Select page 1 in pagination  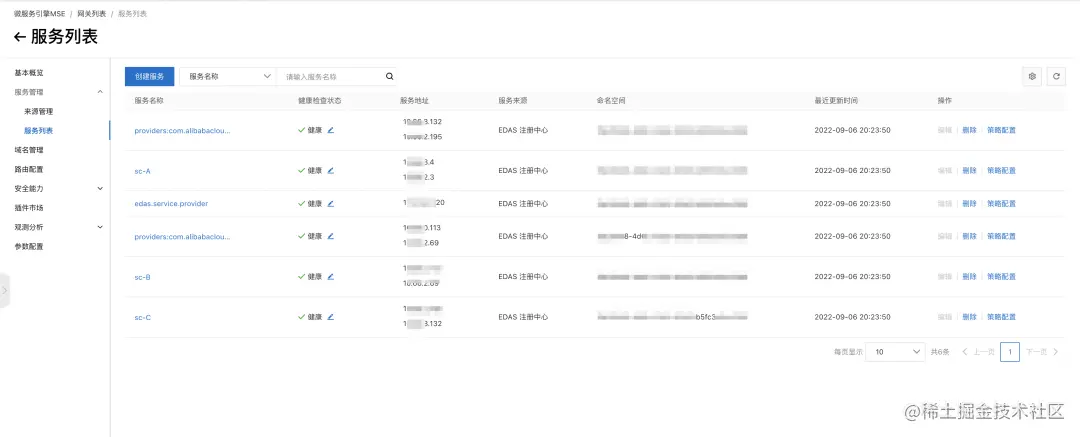coord(1010,352)
